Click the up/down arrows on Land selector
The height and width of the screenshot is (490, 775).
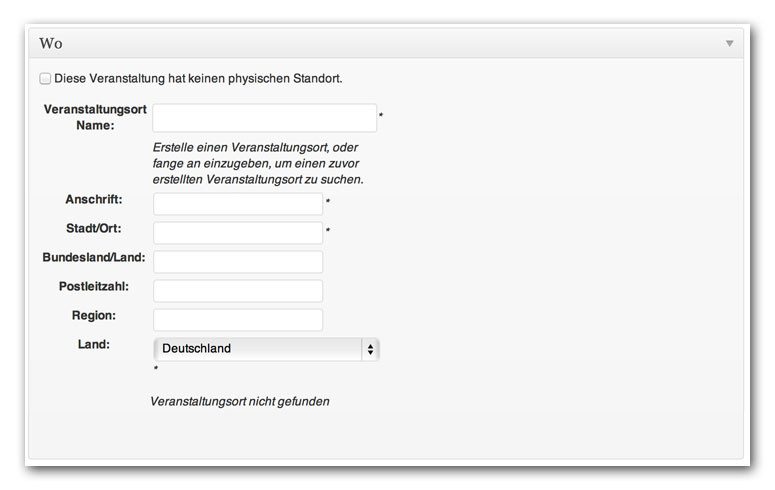(370, 349)
